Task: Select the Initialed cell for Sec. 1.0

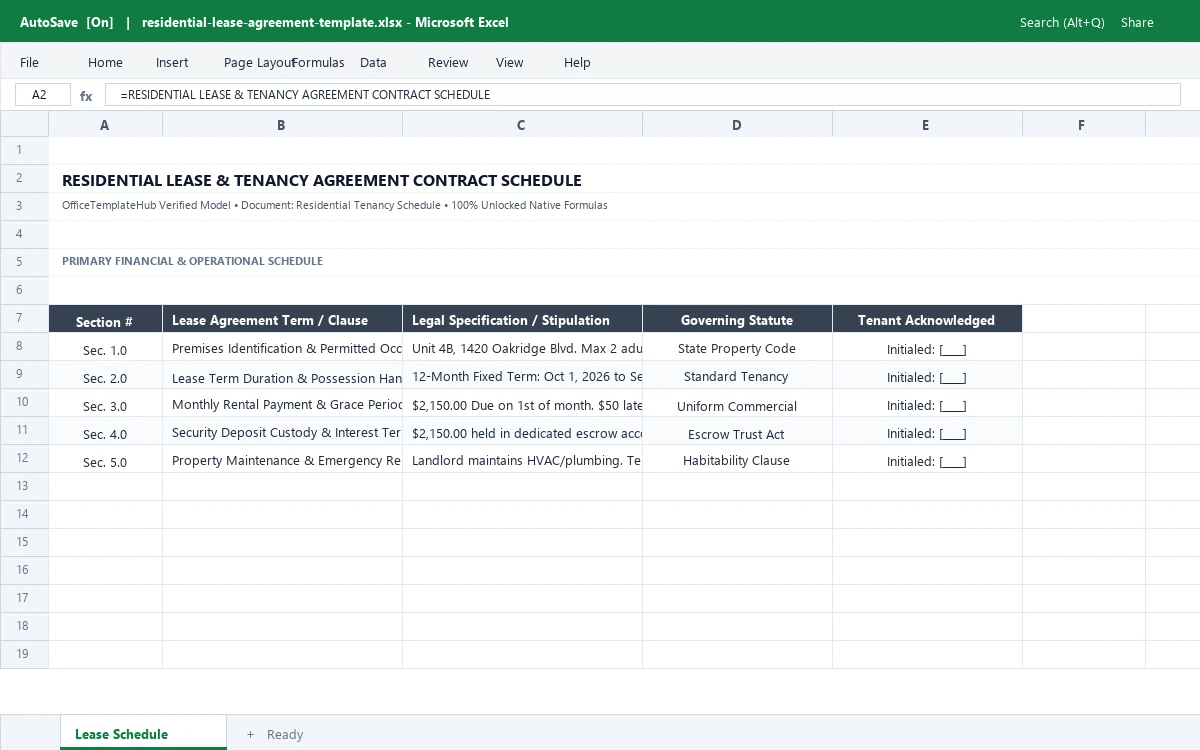Action: point(927,347)
